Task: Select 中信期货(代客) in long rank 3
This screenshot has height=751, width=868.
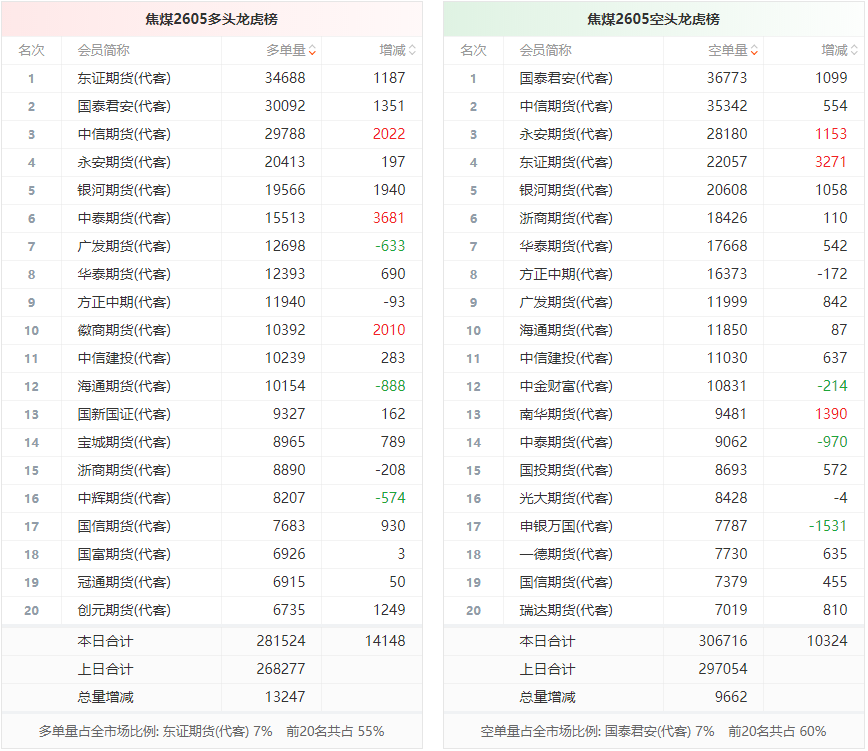Action: (x=124, y=134)
